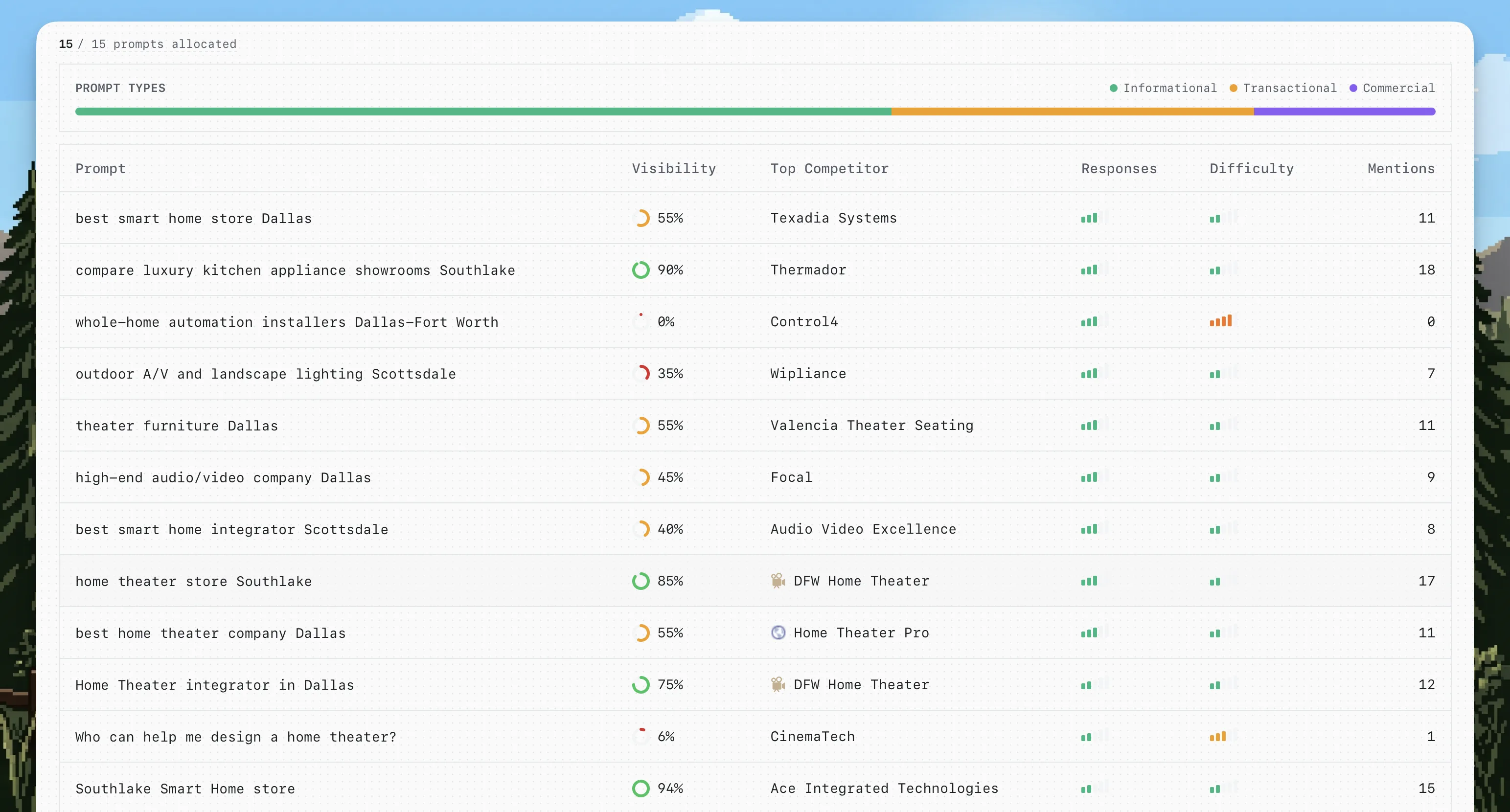Click the 94% visibility ring on Southlake Smart Home row

tap(641, 789)
